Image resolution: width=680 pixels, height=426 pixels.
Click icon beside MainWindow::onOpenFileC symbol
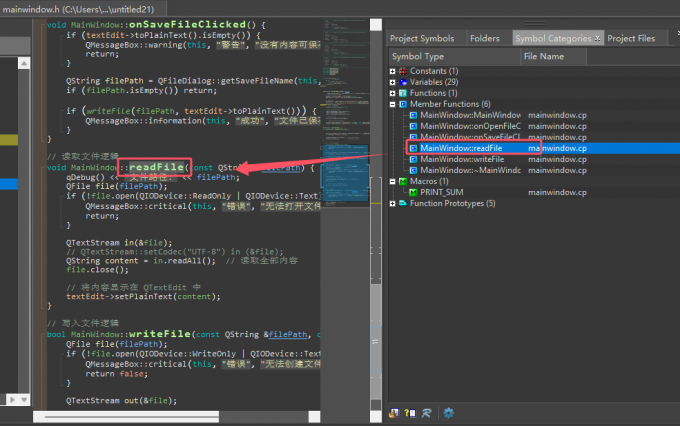pyautogui.click(x=413, y=126)
